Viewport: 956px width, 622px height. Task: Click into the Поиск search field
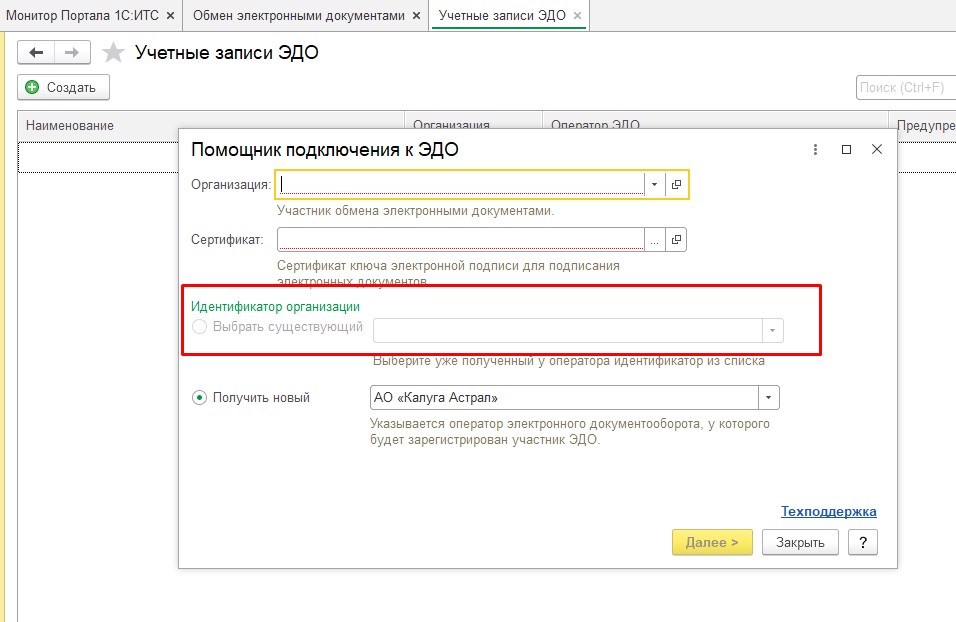(905, 87)
